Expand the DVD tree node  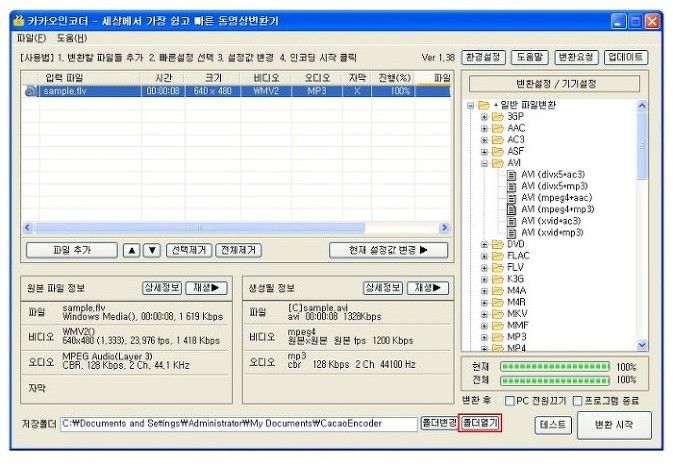click(x=484, y=244)
